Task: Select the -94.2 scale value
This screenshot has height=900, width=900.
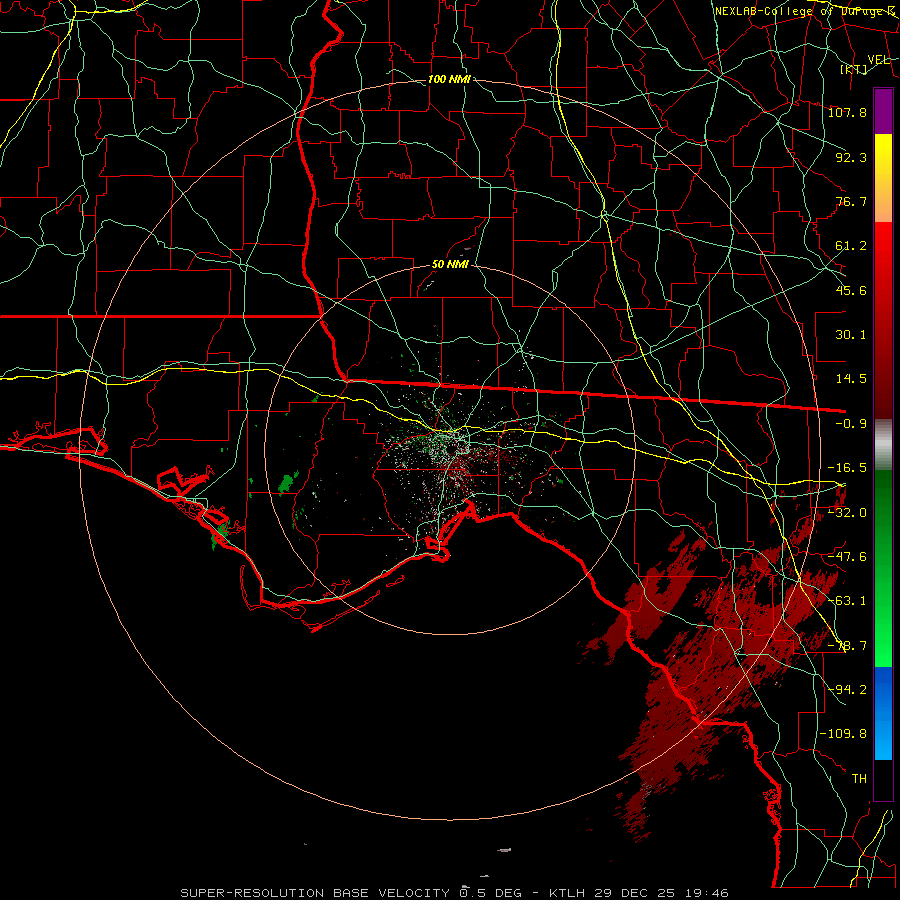Action: (x=847, y=689)
